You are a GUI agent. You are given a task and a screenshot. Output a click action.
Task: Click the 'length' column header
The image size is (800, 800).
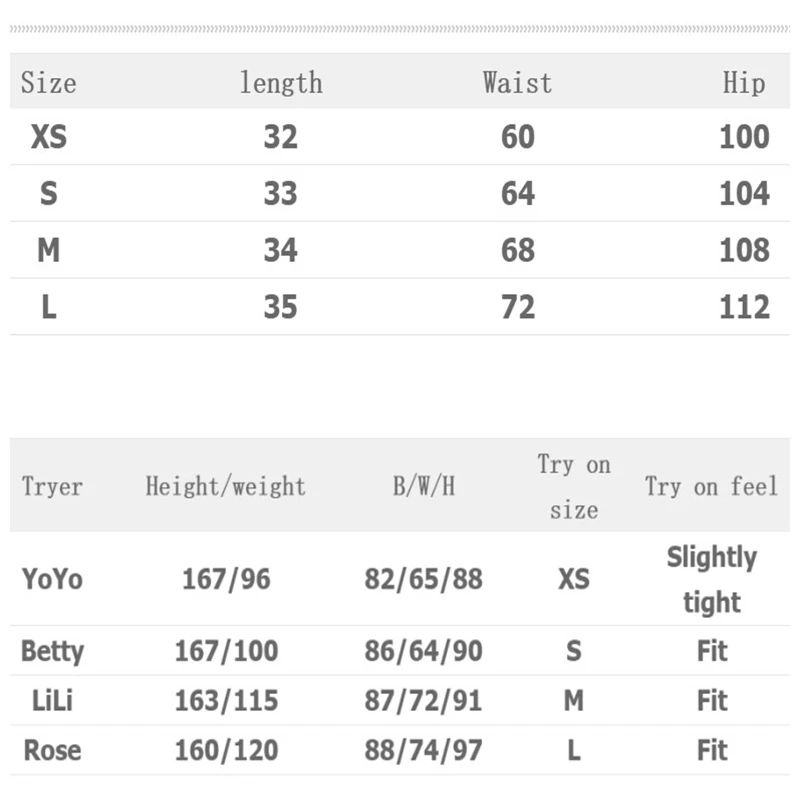pyautogui.click(x=281, y=82)
